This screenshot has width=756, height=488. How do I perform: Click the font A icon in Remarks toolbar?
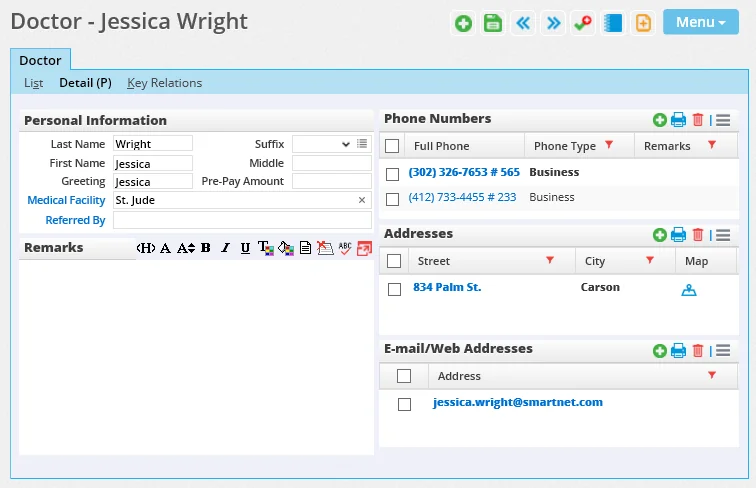point(165,248)
